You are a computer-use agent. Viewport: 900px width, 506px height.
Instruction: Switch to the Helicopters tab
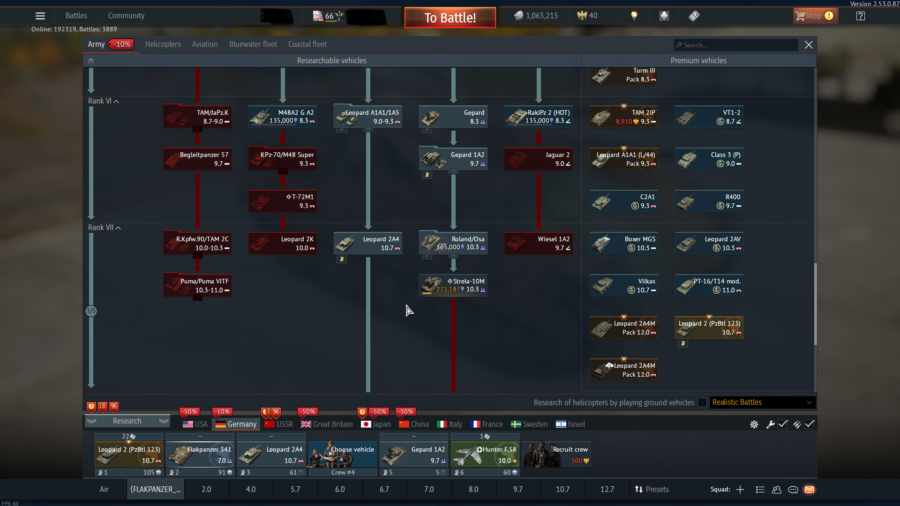pyautogui.click(x=163, y=44)
